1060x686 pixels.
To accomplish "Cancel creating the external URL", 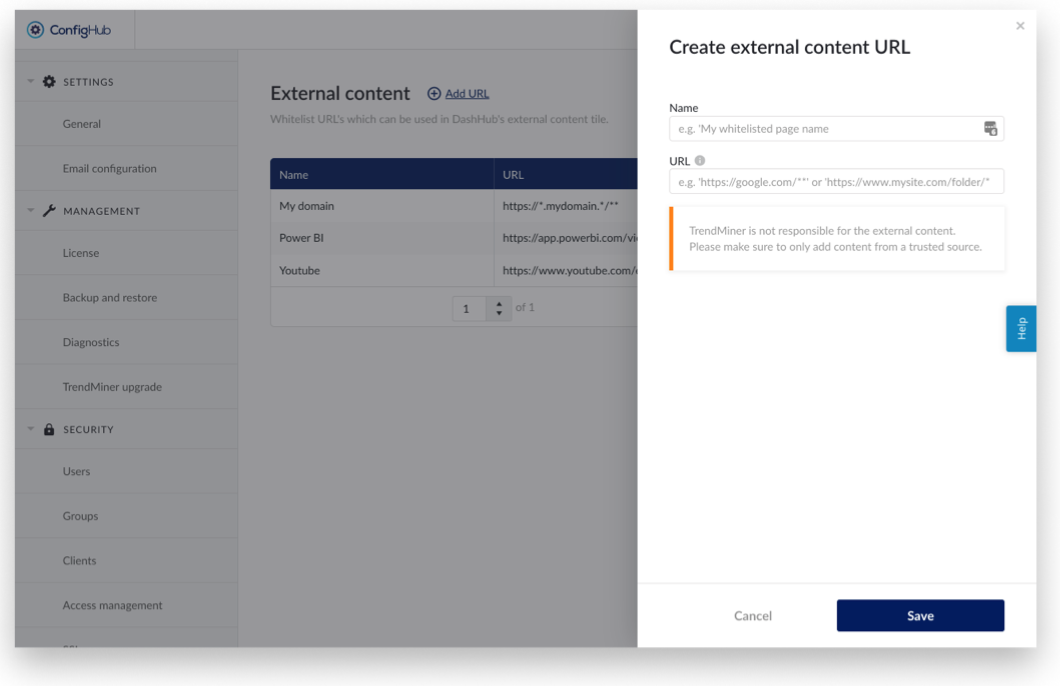I will click(x=753, y=616).
